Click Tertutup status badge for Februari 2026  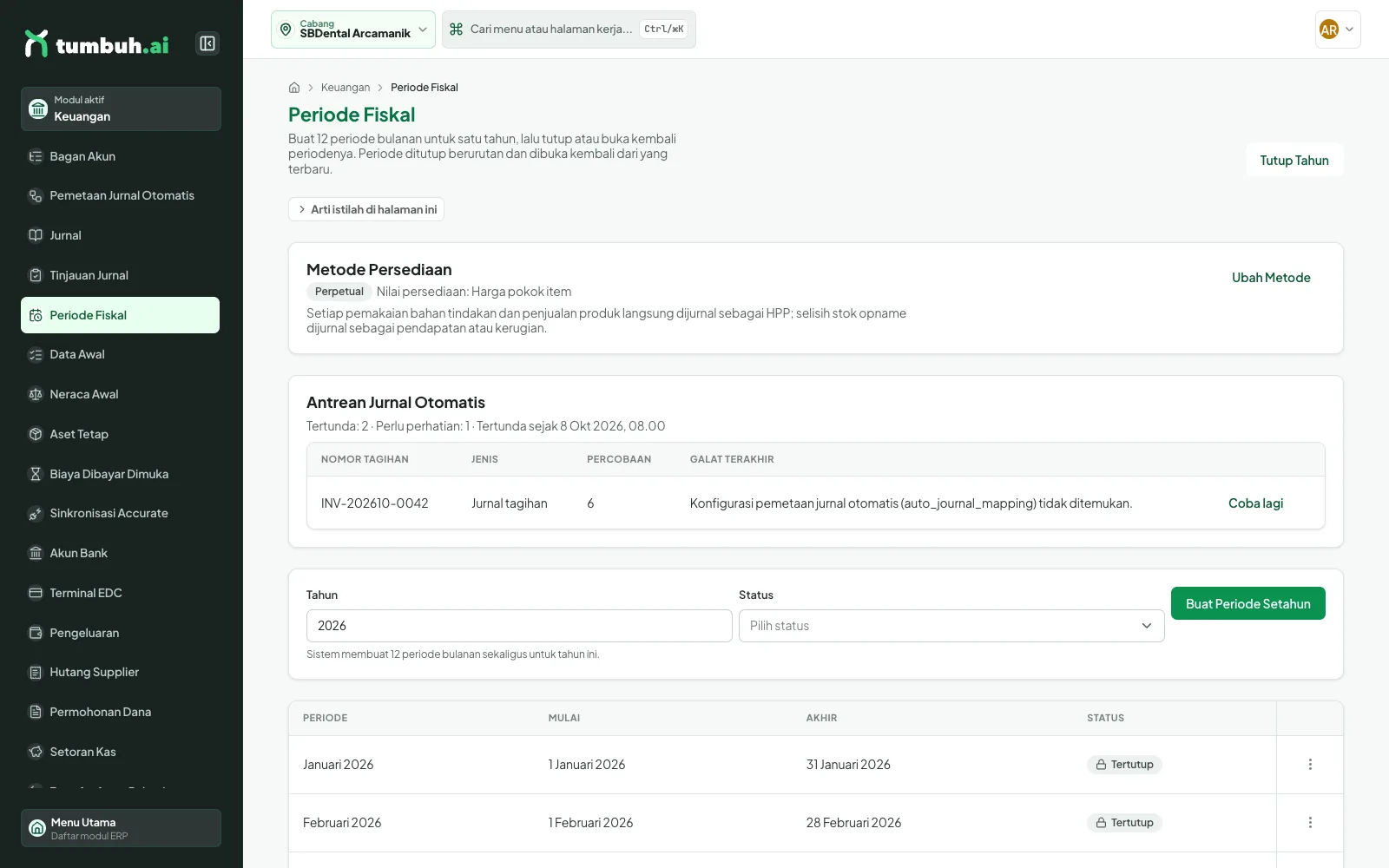coord(1124,823)
